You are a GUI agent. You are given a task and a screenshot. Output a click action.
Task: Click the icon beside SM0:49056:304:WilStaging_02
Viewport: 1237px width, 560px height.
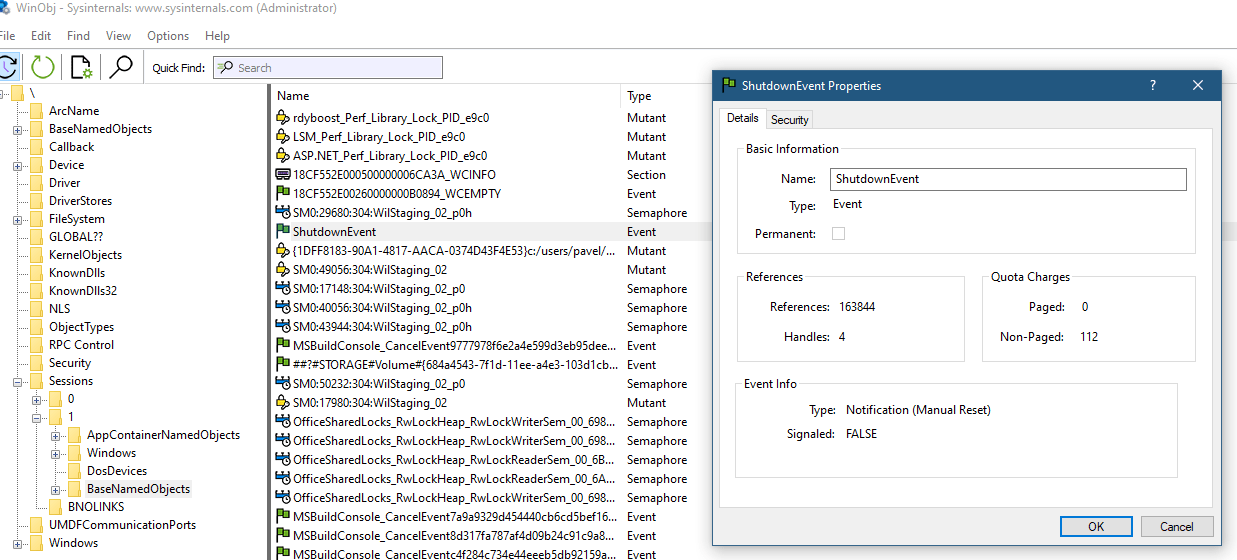[x=283, y=270]
